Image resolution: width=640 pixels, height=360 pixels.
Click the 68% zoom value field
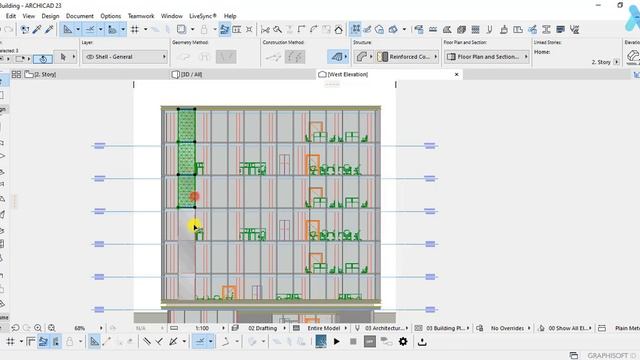(x=80, y=328)
